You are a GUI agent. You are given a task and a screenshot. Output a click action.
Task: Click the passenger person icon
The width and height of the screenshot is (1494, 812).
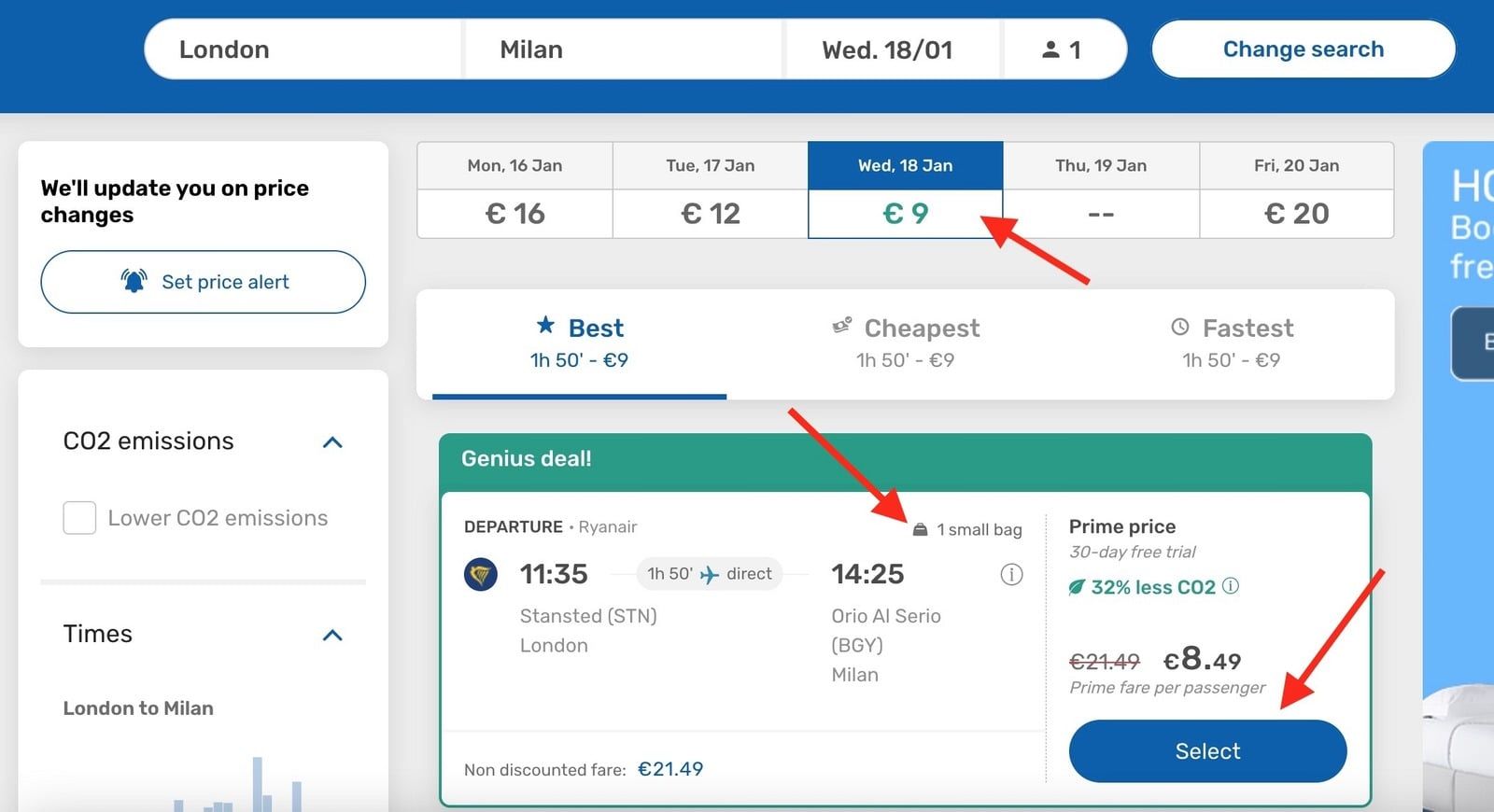(1050, 49)
